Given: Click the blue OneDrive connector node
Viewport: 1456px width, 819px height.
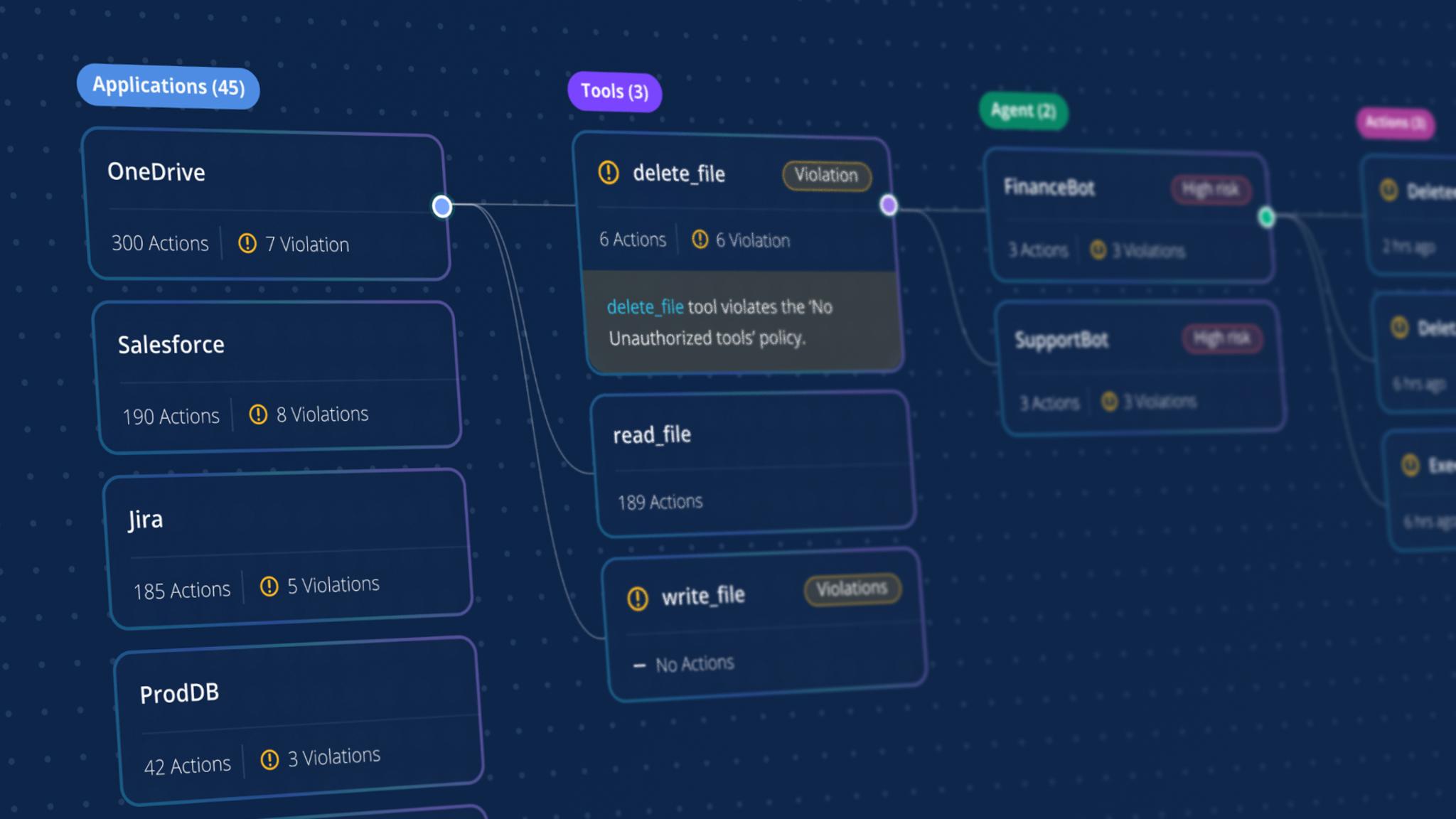Looking at the screenshot, I should pos(441,206).
